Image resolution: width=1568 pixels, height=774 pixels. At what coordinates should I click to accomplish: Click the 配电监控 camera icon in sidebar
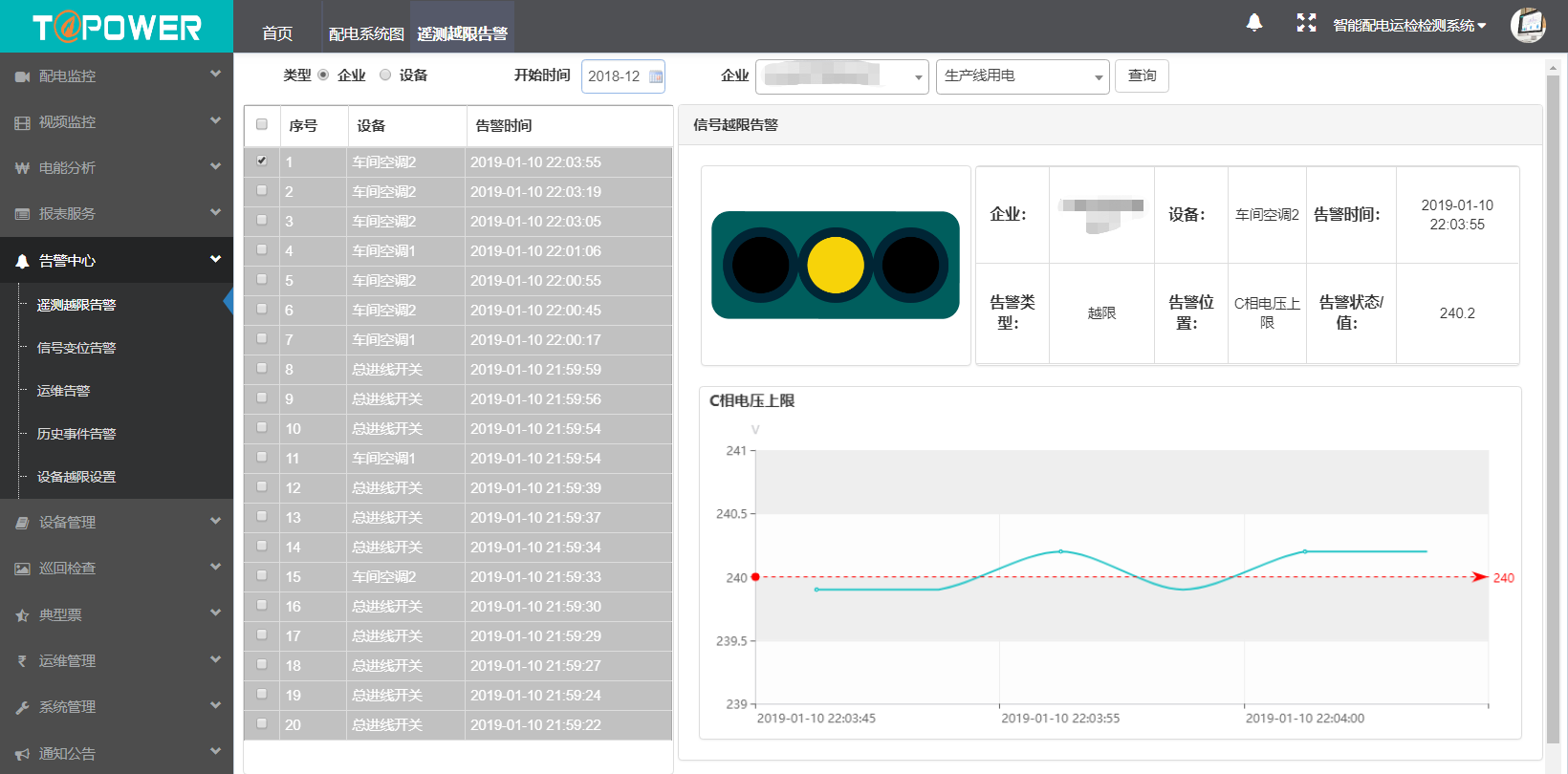point(22,76)
